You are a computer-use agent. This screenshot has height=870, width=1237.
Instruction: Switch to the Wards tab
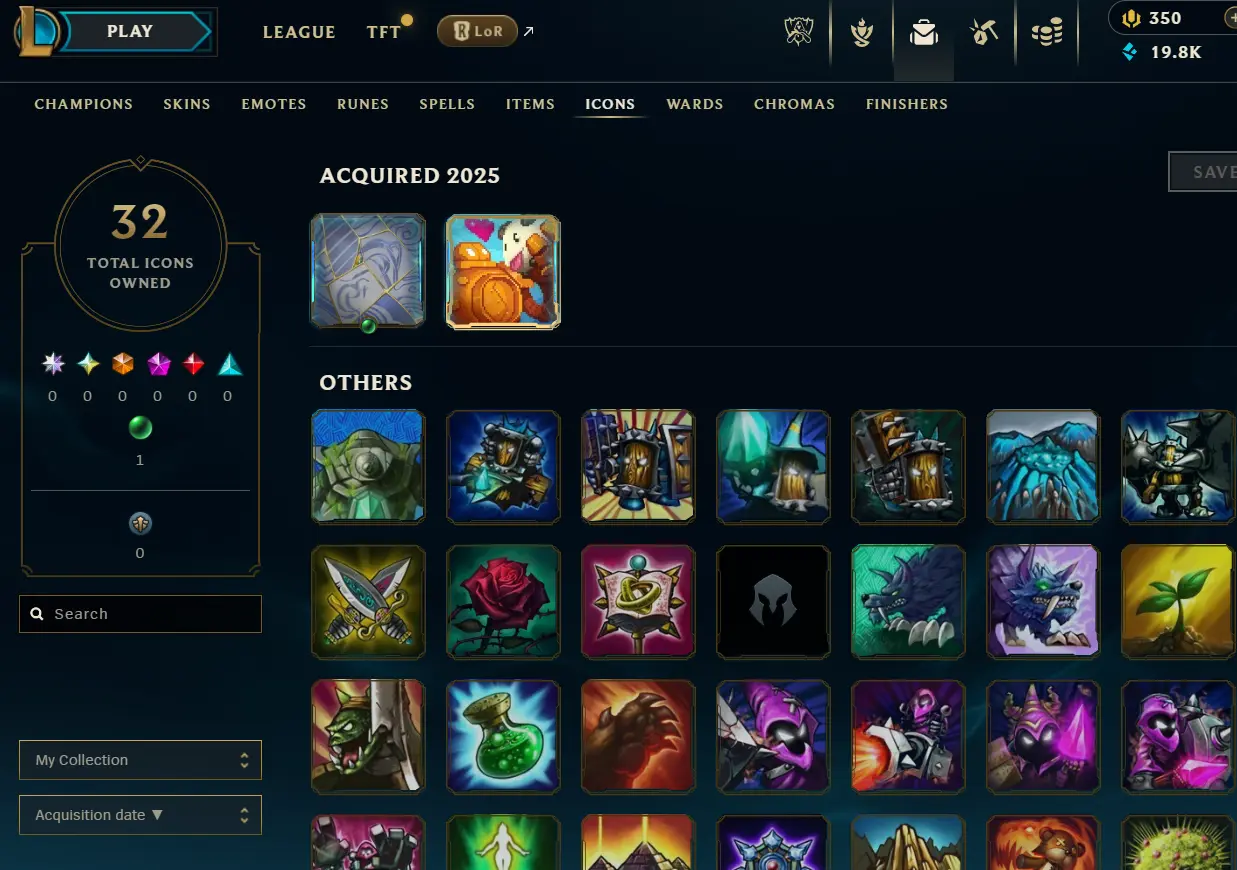695,104
